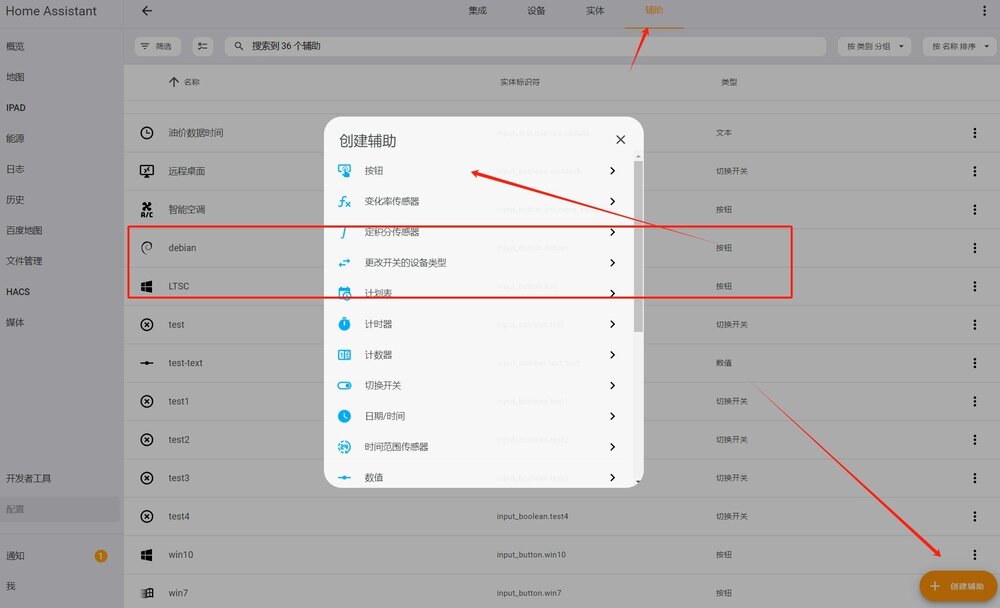Open the 日期/时间 option text
The image size is (1000, 608).
(x=385, y=416)
